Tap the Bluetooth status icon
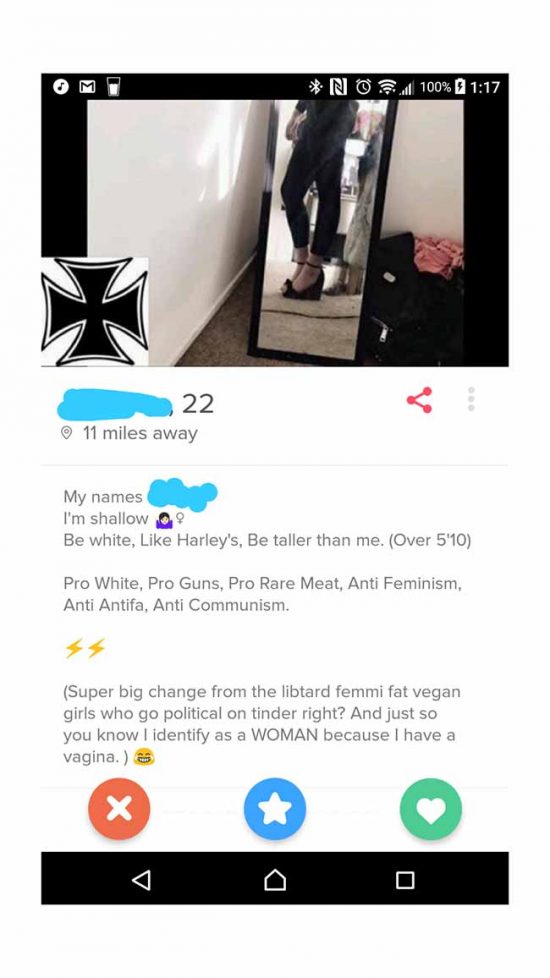550x978 pixels. click(315, 87)
